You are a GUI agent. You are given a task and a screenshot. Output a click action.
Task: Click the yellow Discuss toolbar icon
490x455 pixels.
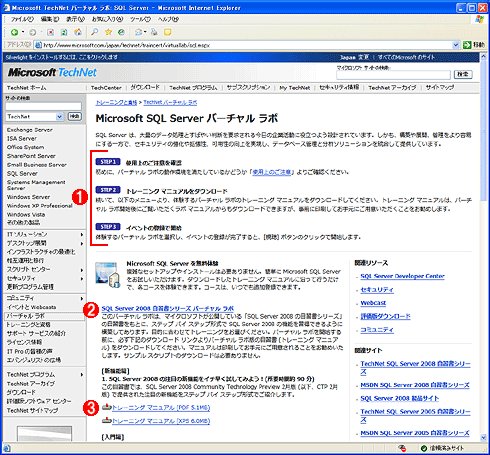(168, 32)
